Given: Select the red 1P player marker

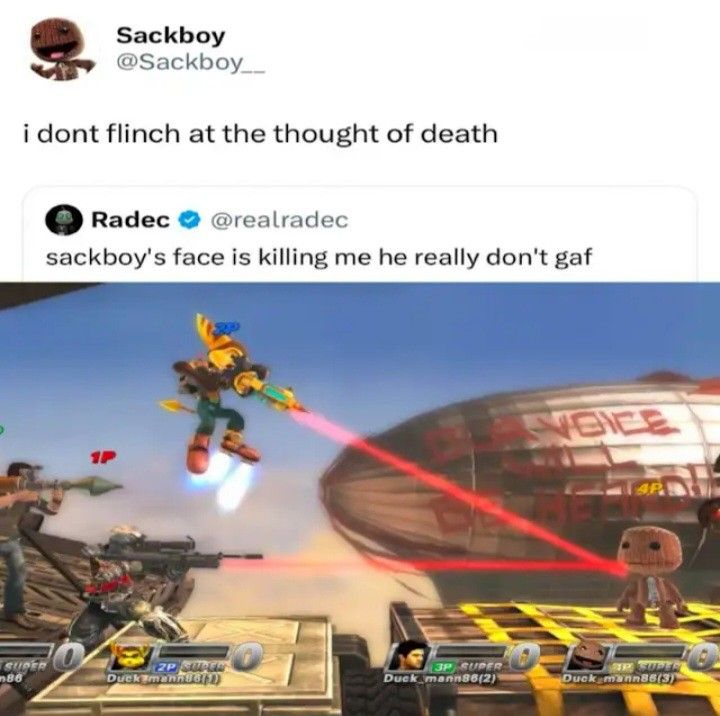Looking at the screenshot, I should pos(103,457).
